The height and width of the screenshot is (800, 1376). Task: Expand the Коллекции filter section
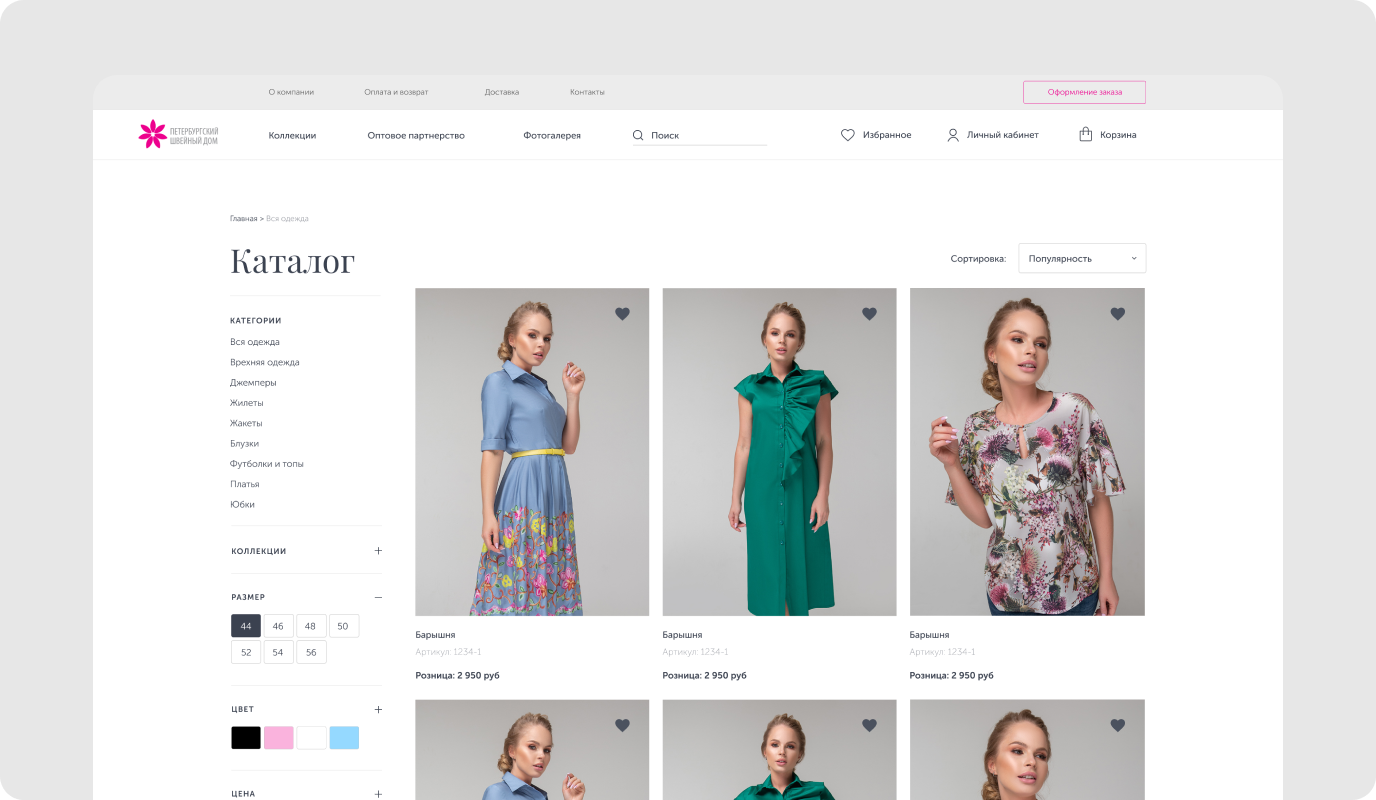(x=378, y=551)
